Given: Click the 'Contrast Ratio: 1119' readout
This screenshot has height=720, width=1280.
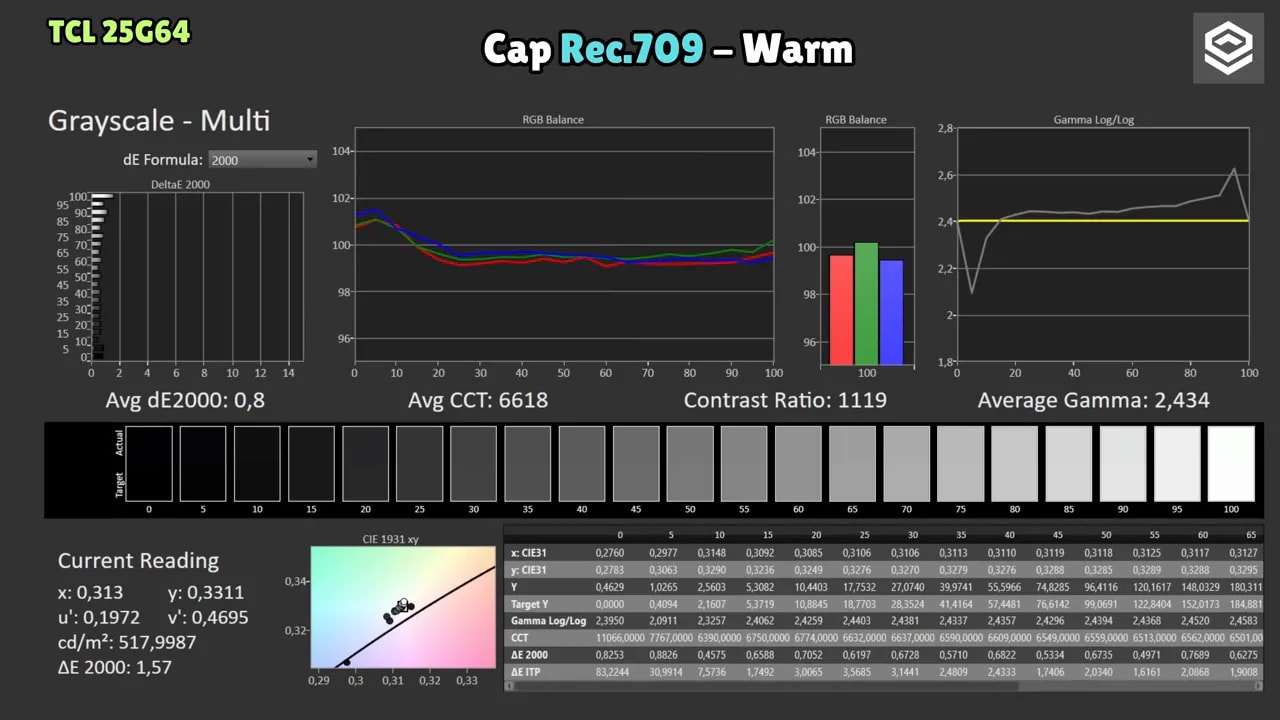Looking at the screenshot, I should pos(785,401).
